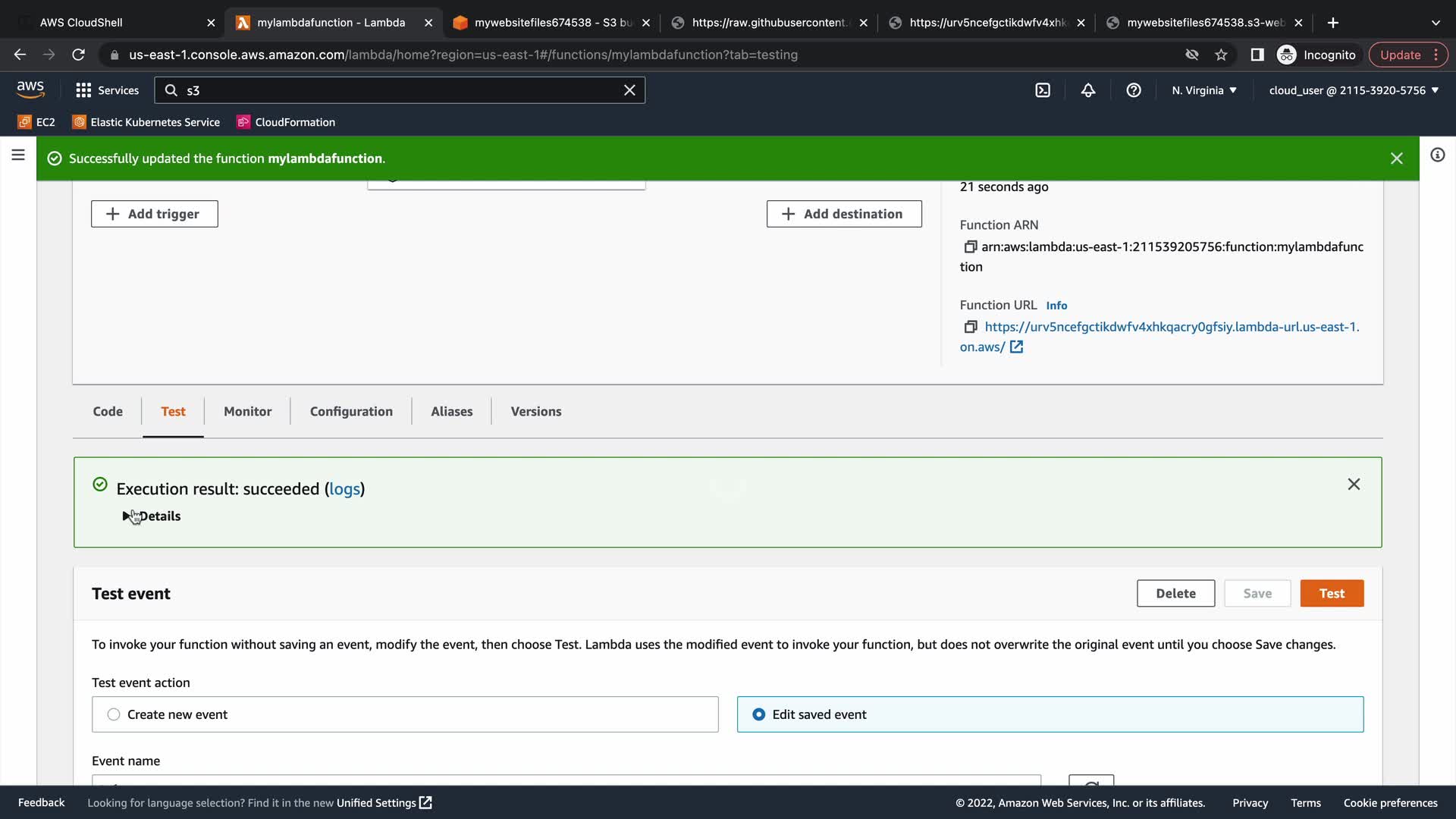Select Edit saved event radio button
Screen dimensions: 1456x819
758,714
